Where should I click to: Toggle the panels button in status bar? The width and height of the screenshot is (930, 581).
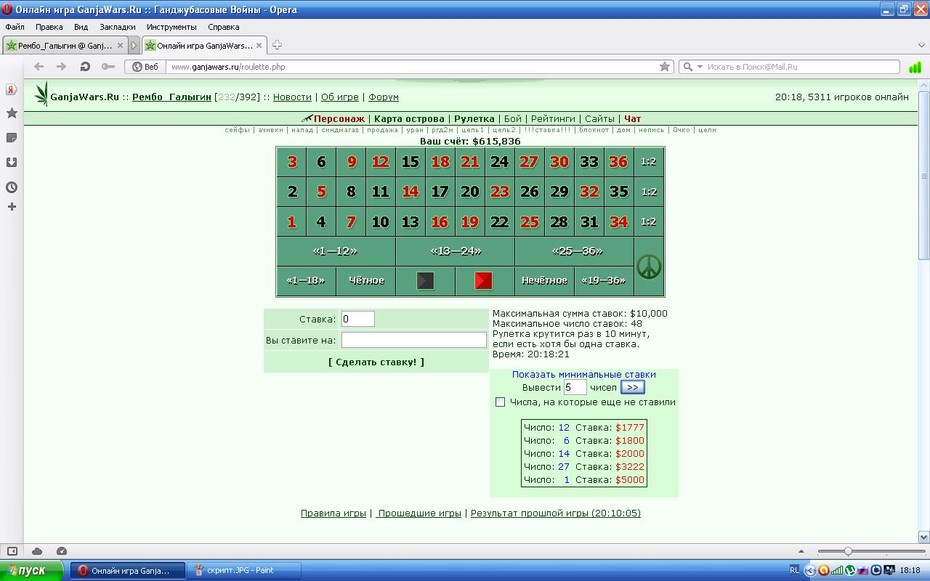pos(12,551)
